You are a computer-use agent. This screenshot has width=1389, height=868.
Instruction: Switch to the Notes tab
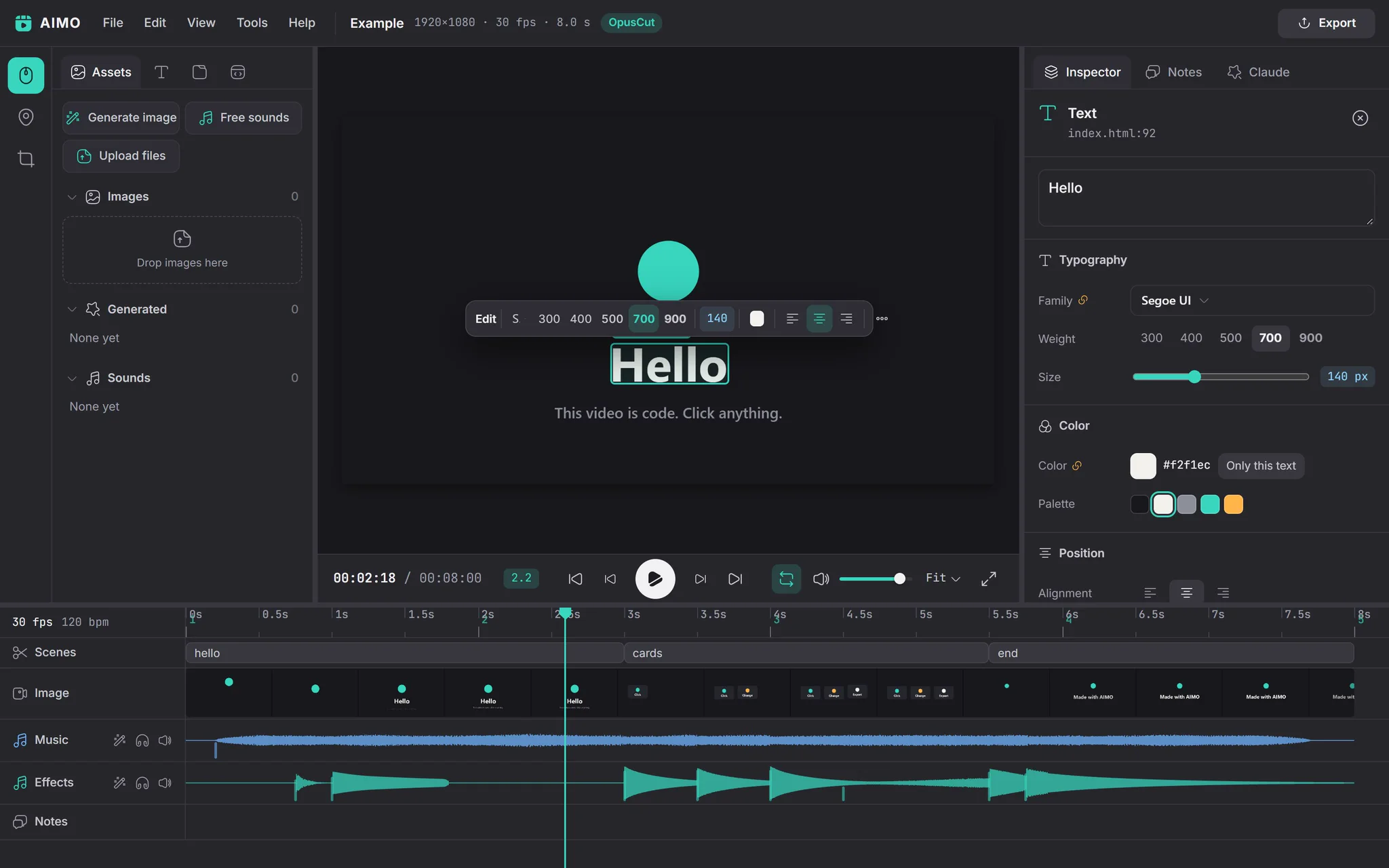pyautogui.click(x=1173, y=72)
